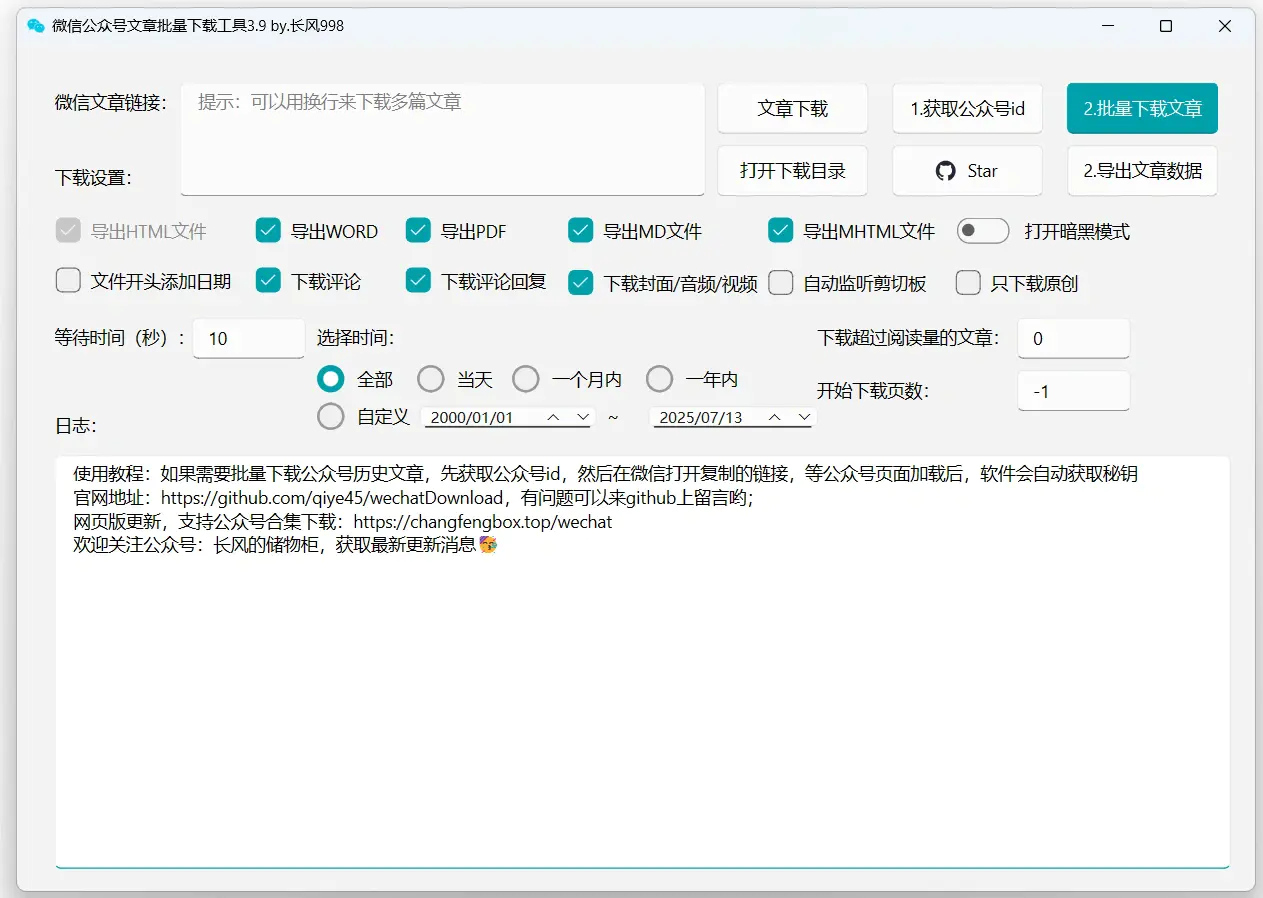Select the 当天 time range radio
The image size is (1263, 898).
430,378
